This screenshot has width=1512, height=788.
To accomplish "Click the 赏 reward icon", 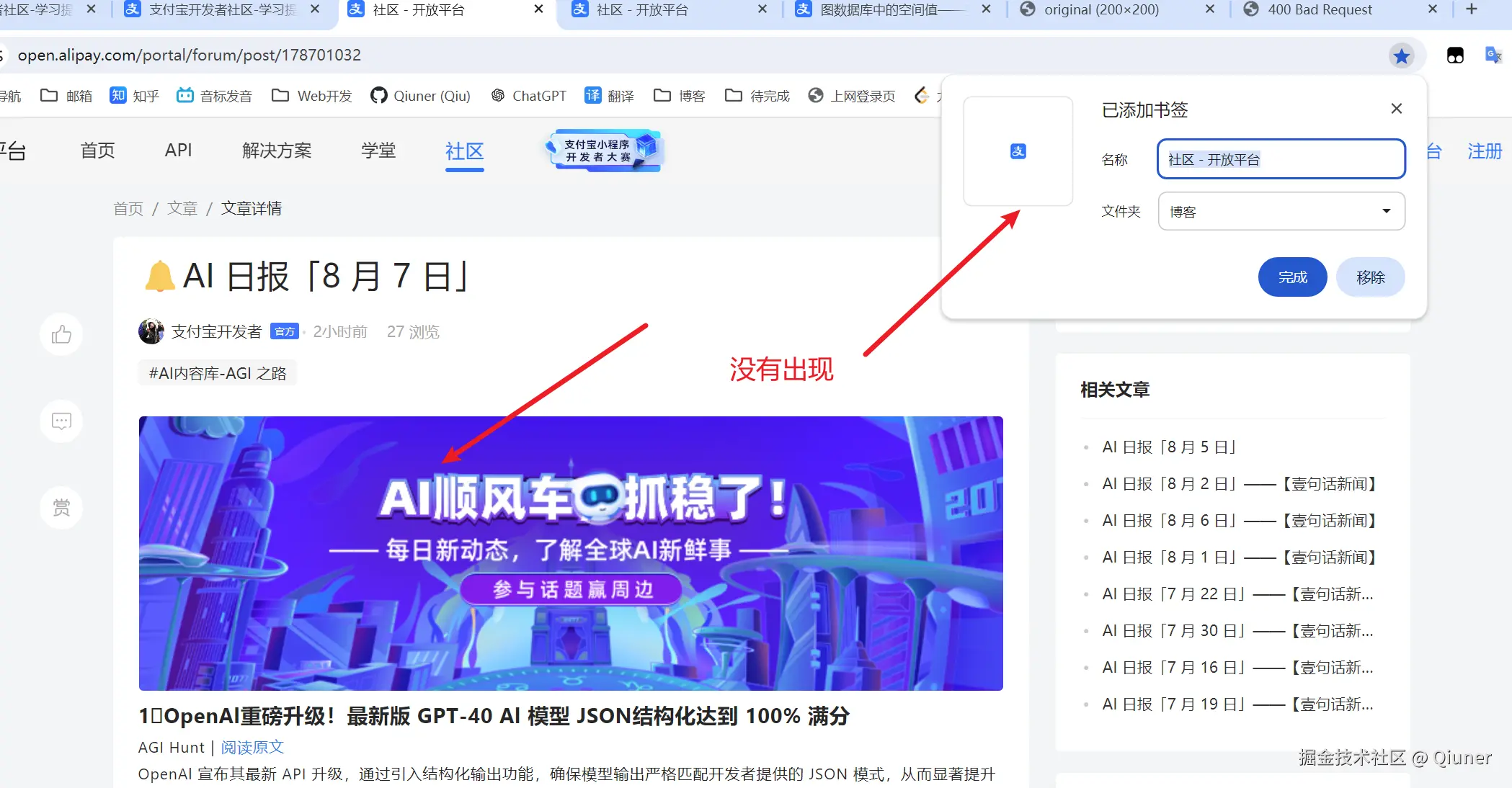I will point(61,508).
